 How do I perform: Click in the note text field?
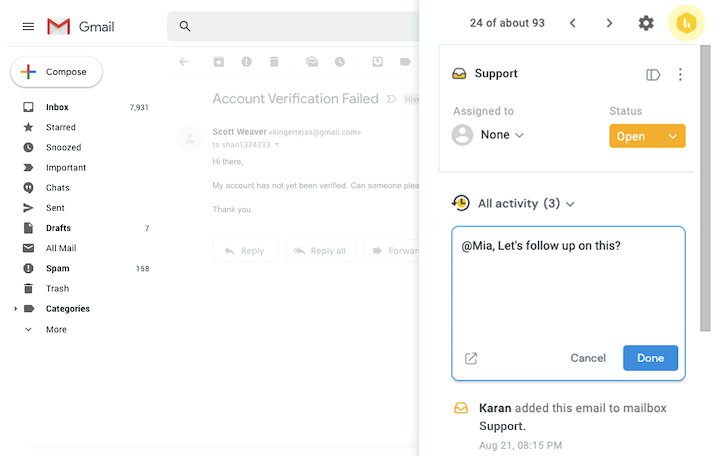(x=567, y=290)
